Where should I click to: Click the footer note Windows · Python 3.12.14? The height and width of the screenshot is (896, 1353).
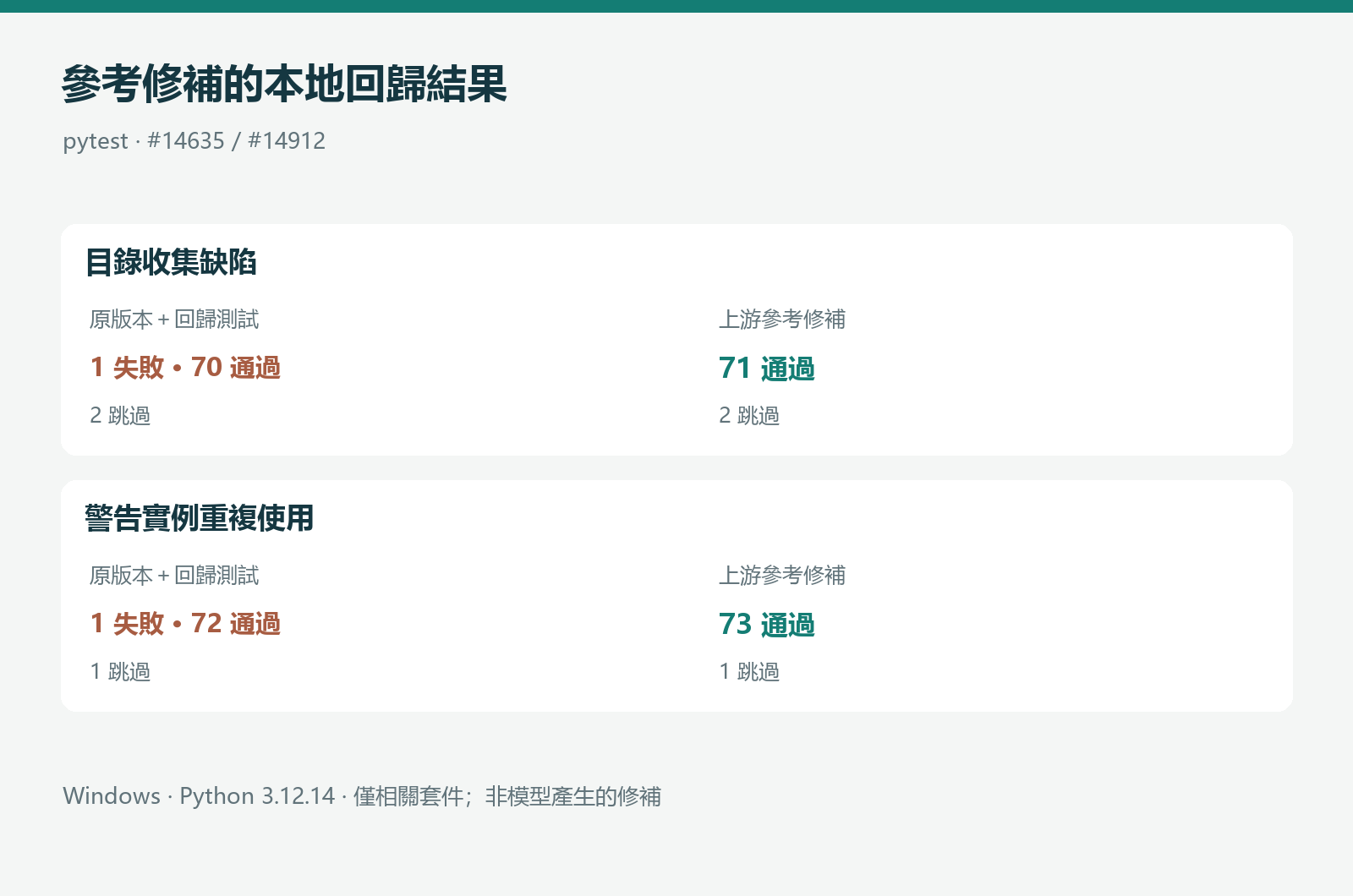[199, 795]
